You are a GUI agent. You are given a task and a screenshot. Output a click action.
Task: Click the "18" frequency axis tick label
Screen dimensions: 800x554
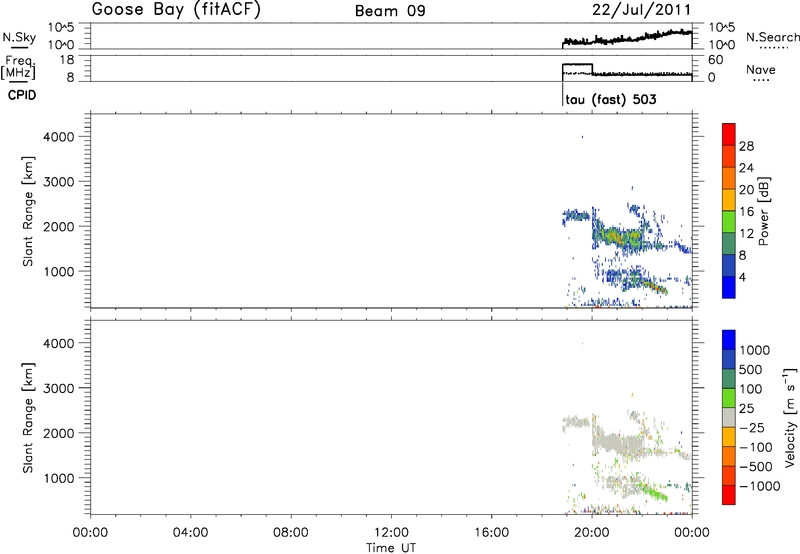tap(66, 60)
